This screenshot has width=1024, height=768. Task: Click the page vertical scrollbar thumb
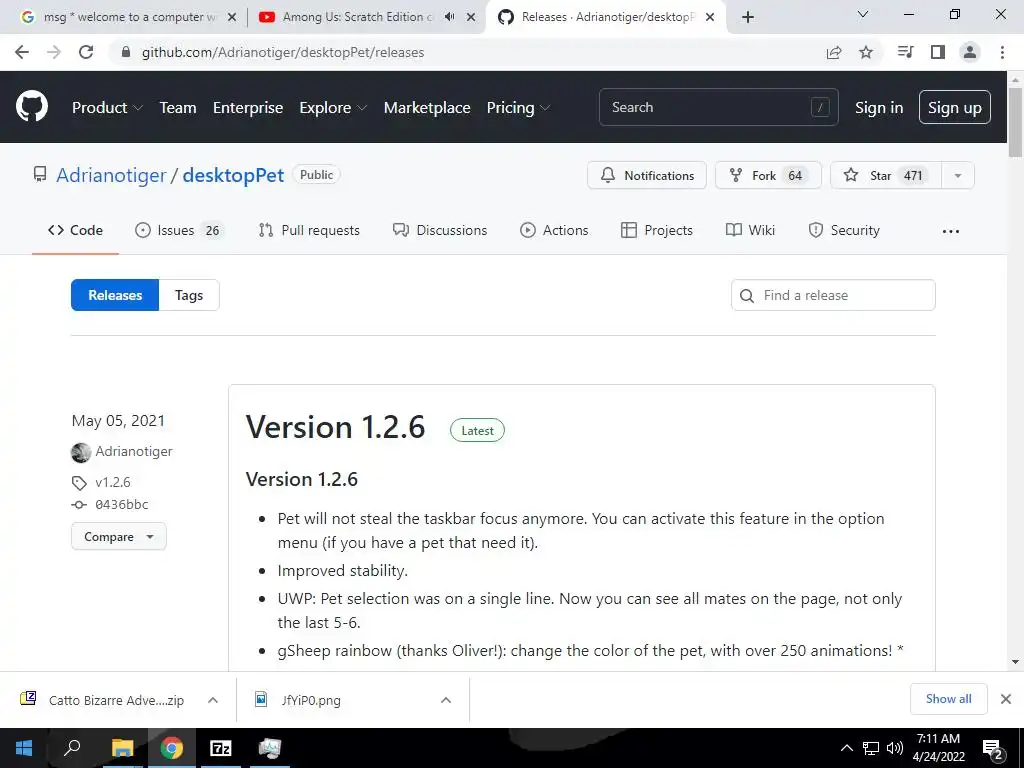tap(1015, 122)
